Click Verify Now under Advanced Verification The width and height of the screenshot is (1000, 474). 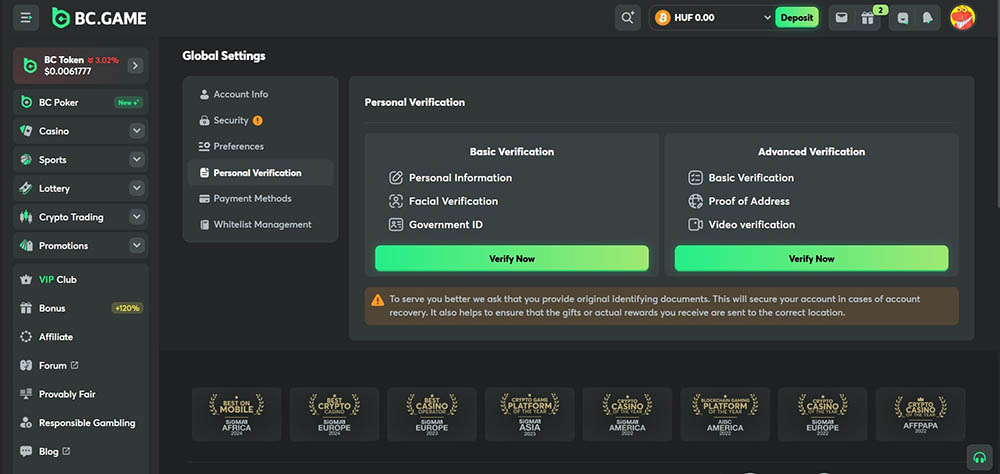coord(811,258)
